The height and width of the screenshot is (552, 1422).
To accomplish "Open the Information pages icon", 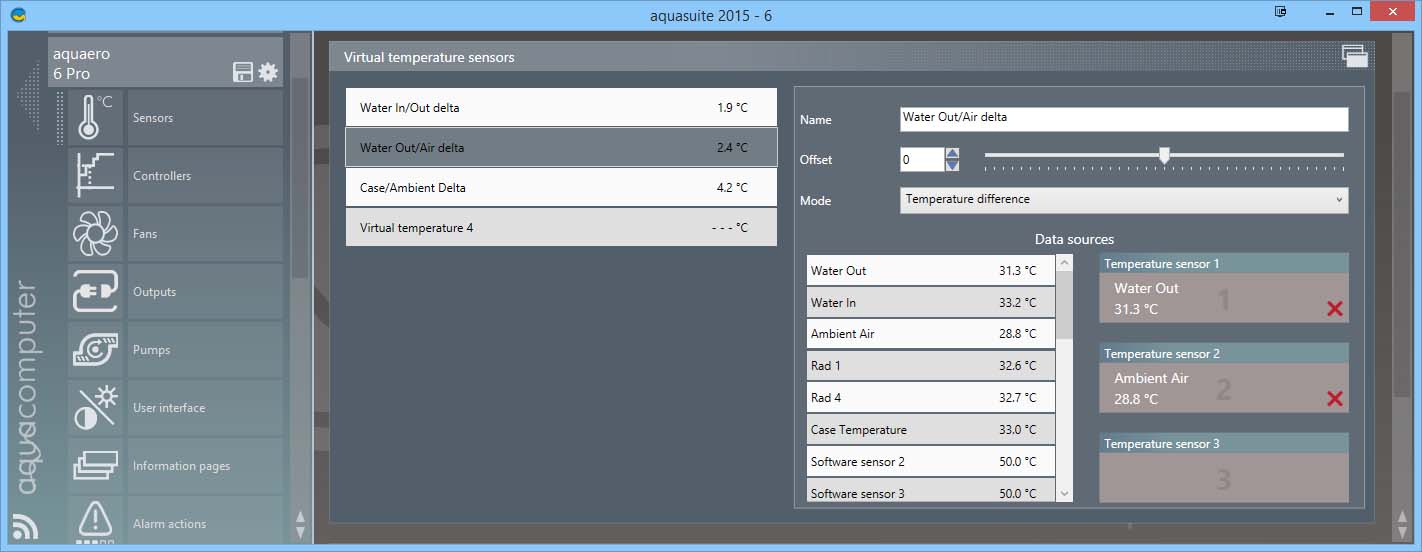I will coord(96,466).
